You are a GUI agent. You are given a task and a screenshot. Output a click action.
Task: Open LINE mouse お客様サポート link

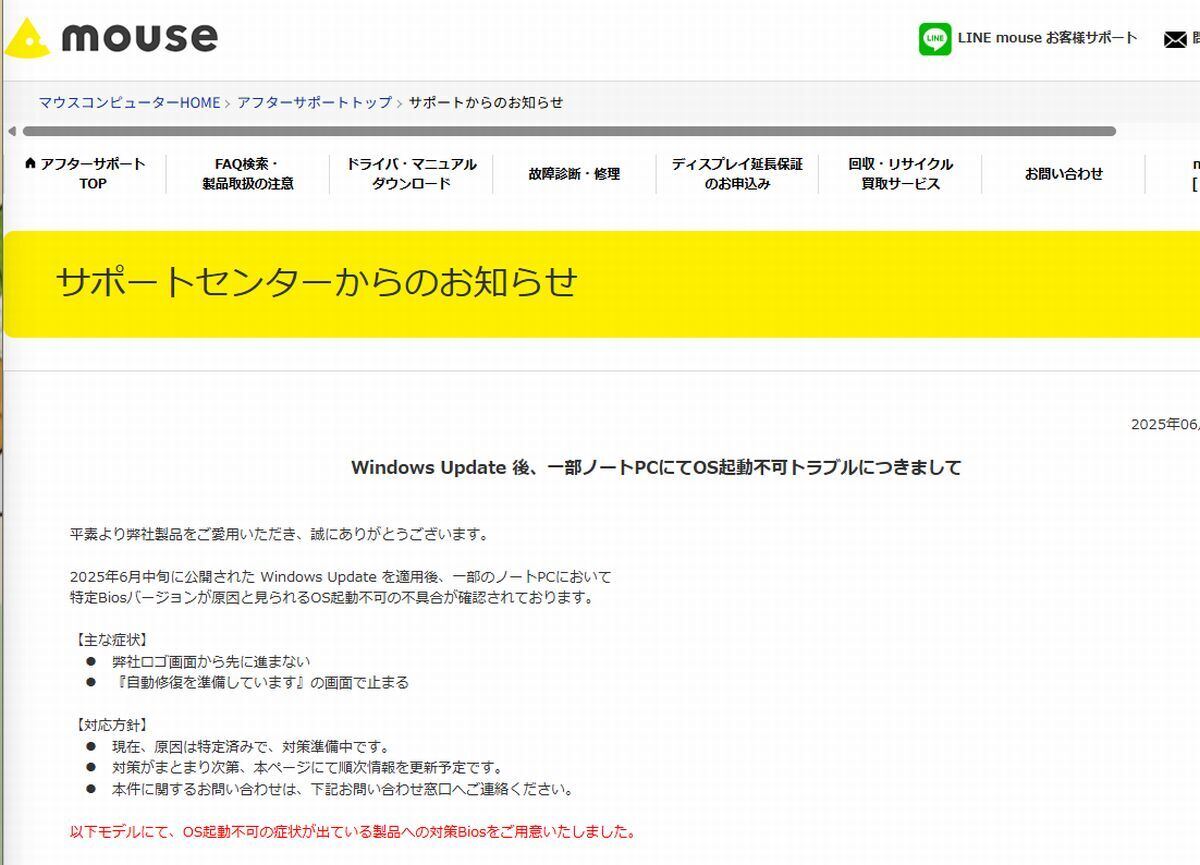tap(1047, 38)
